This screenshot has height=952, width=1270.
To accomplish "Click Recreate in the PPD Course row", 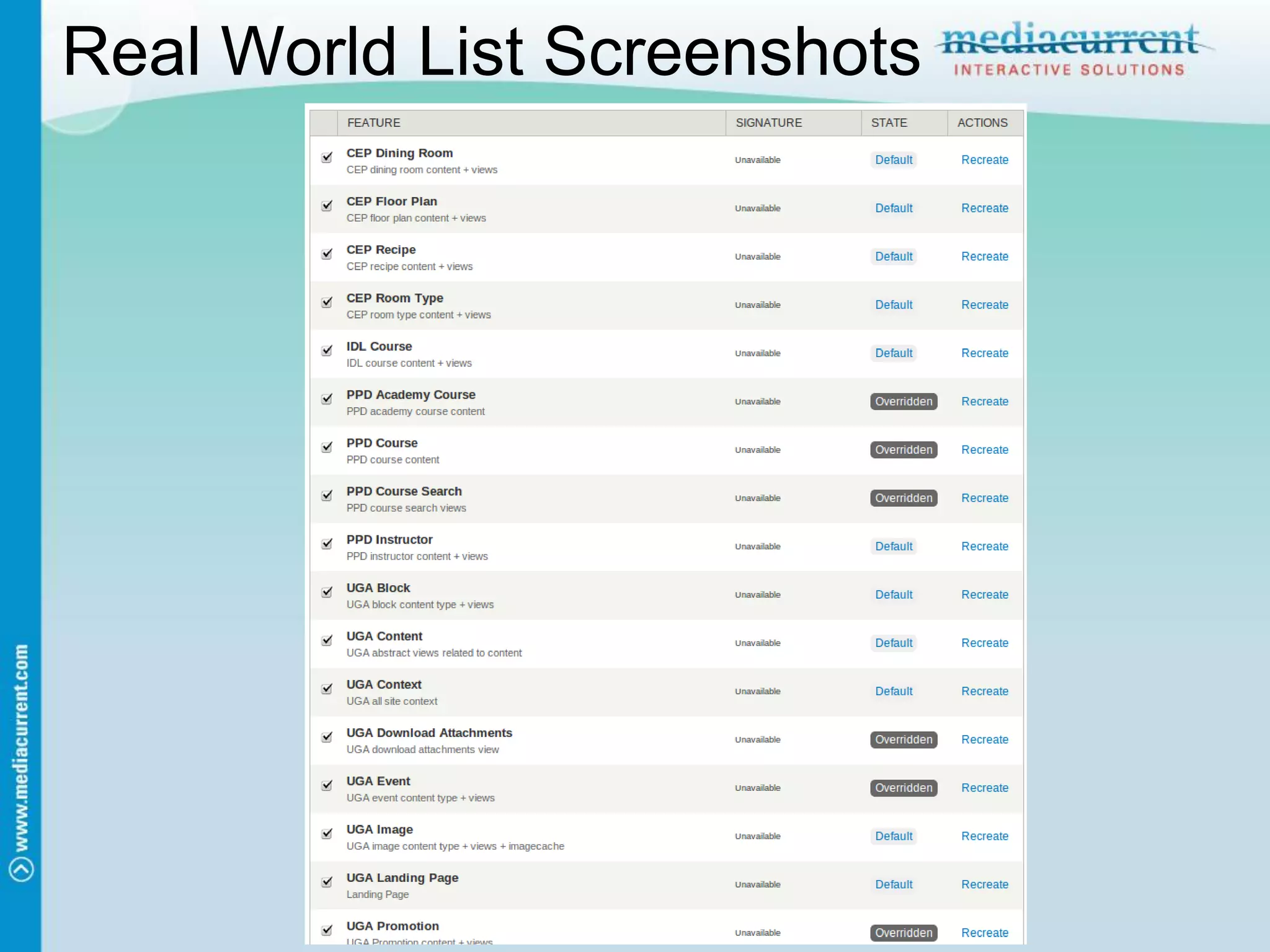I will point(985,450).
